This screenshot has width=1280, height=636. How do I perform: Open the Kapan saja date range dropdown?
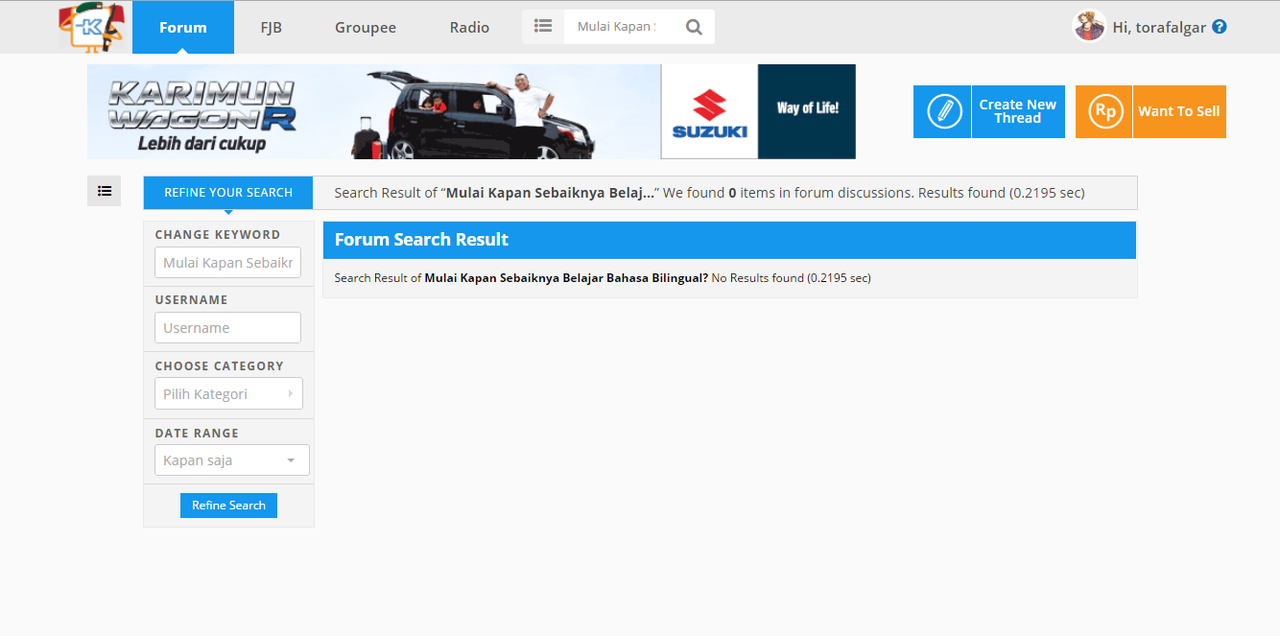point(232,460)
